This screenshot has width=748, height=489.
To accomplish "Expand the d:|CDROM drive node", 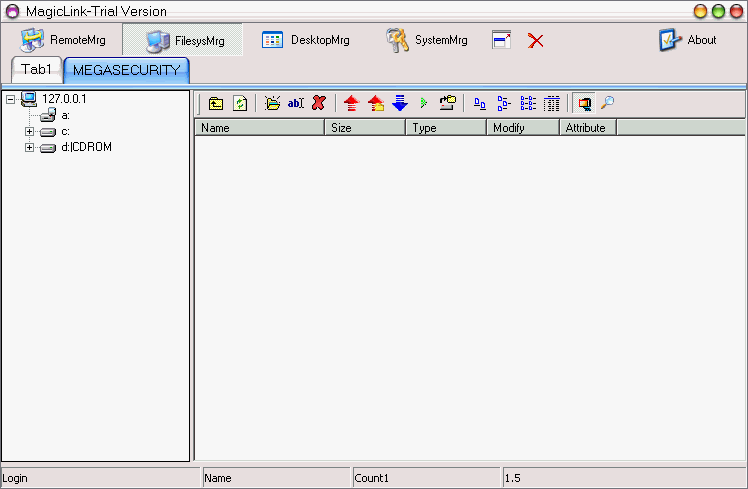I will click(30, 148).
